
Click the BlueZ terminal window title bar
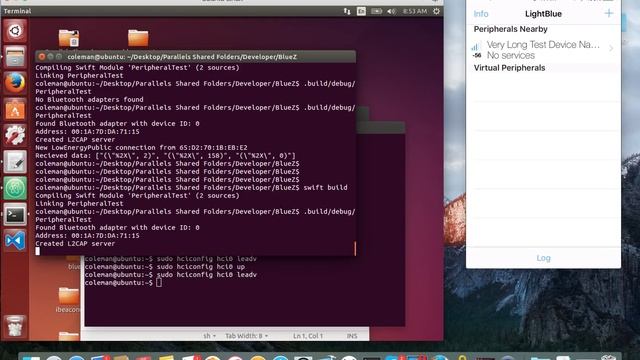(x=196, y=57)
